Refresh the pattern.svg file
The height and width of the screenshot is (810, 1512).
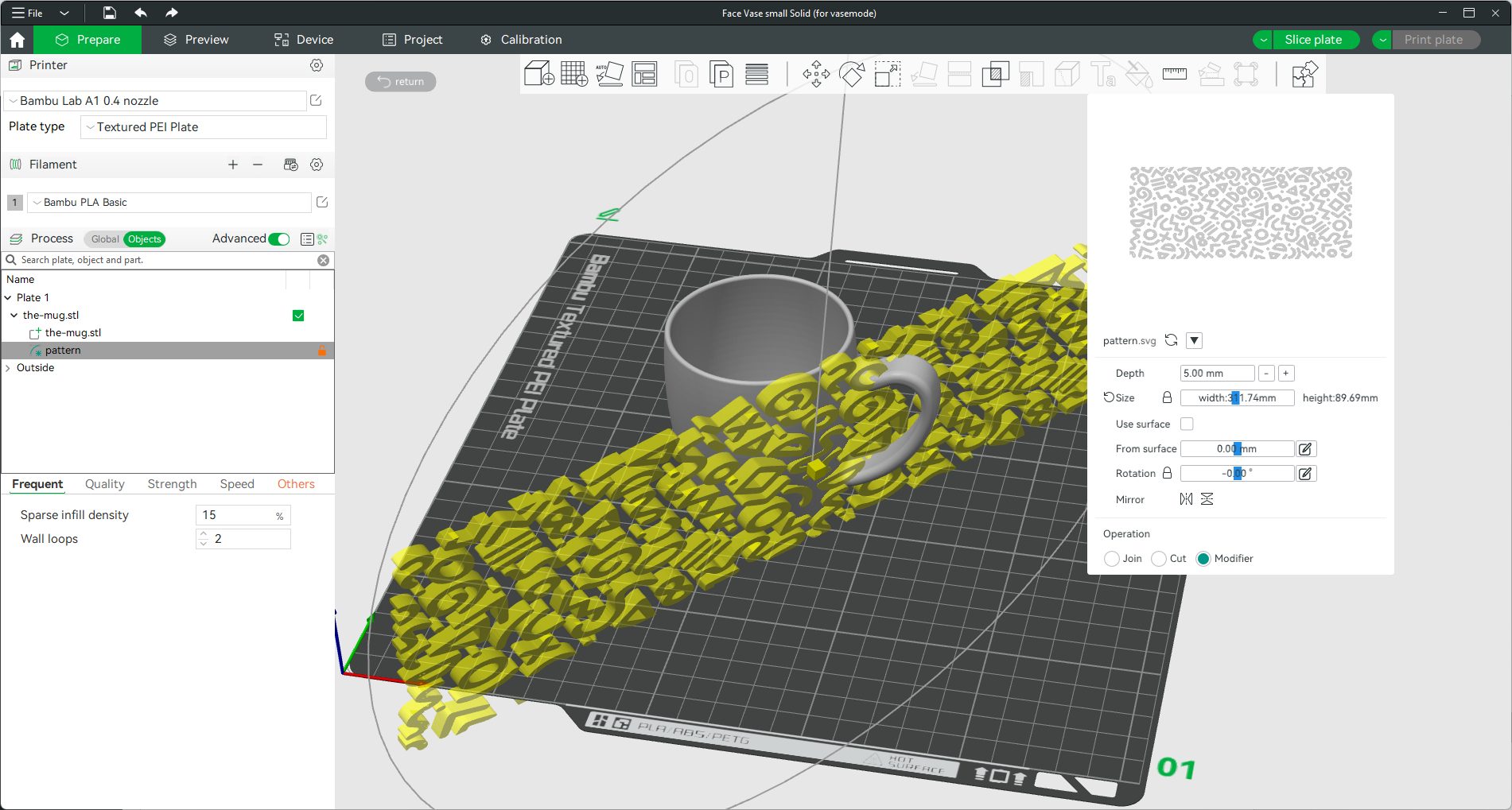tap(1171, 340)
